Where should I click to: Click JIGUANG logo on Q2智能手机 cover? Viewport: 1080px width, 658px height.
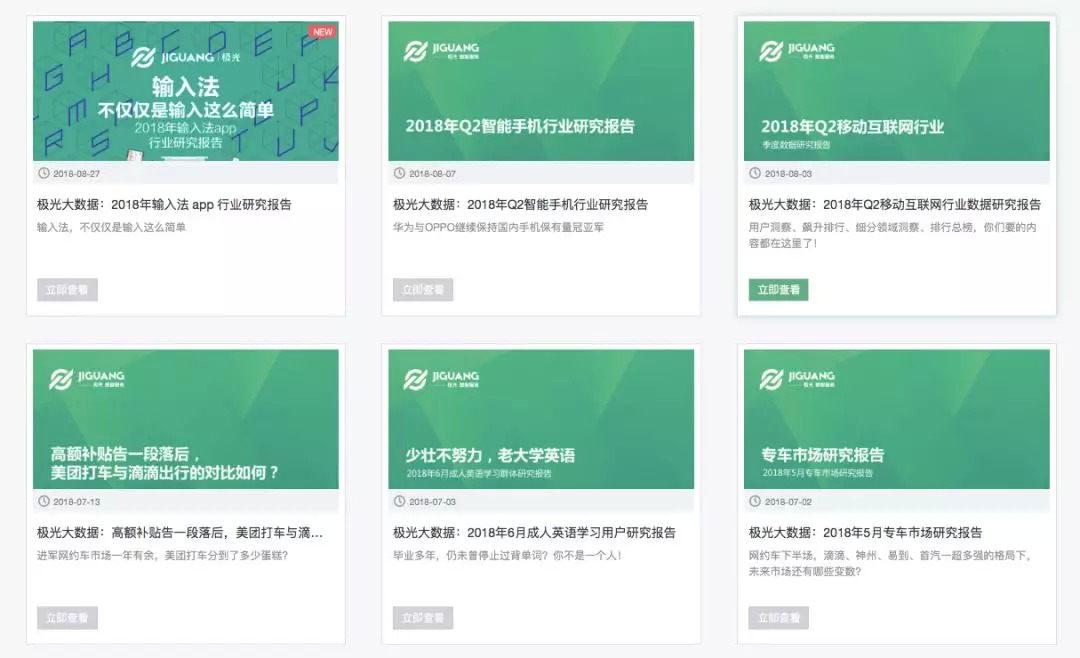442,51
